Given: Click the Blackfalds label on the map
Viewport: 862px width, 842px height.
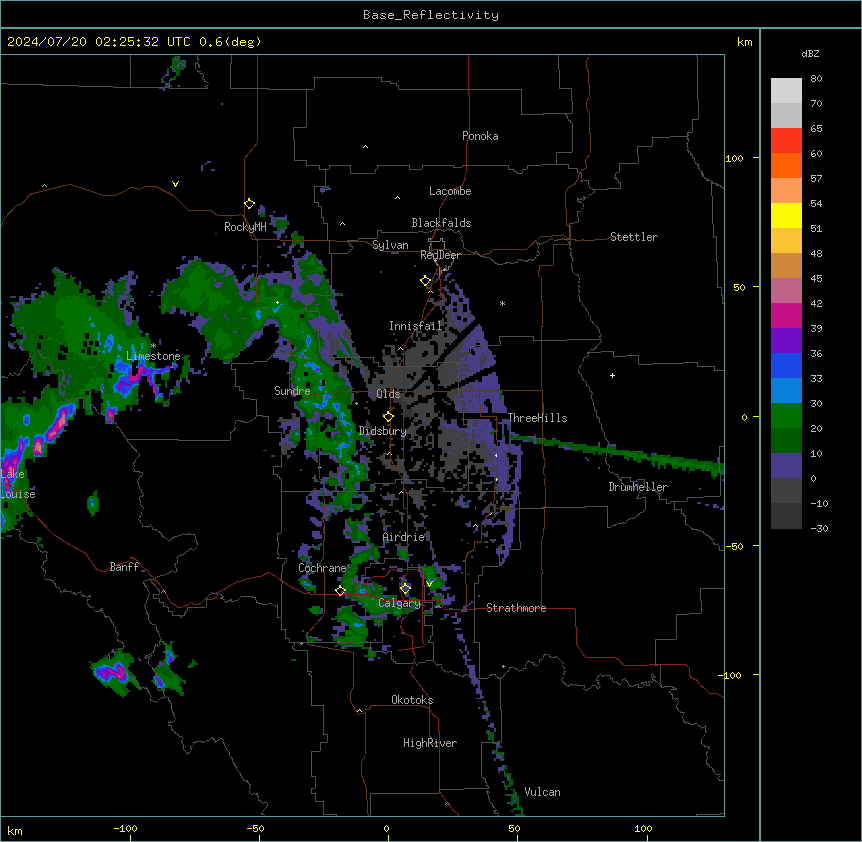Looking at the screenshot, I should coord(441,223).
